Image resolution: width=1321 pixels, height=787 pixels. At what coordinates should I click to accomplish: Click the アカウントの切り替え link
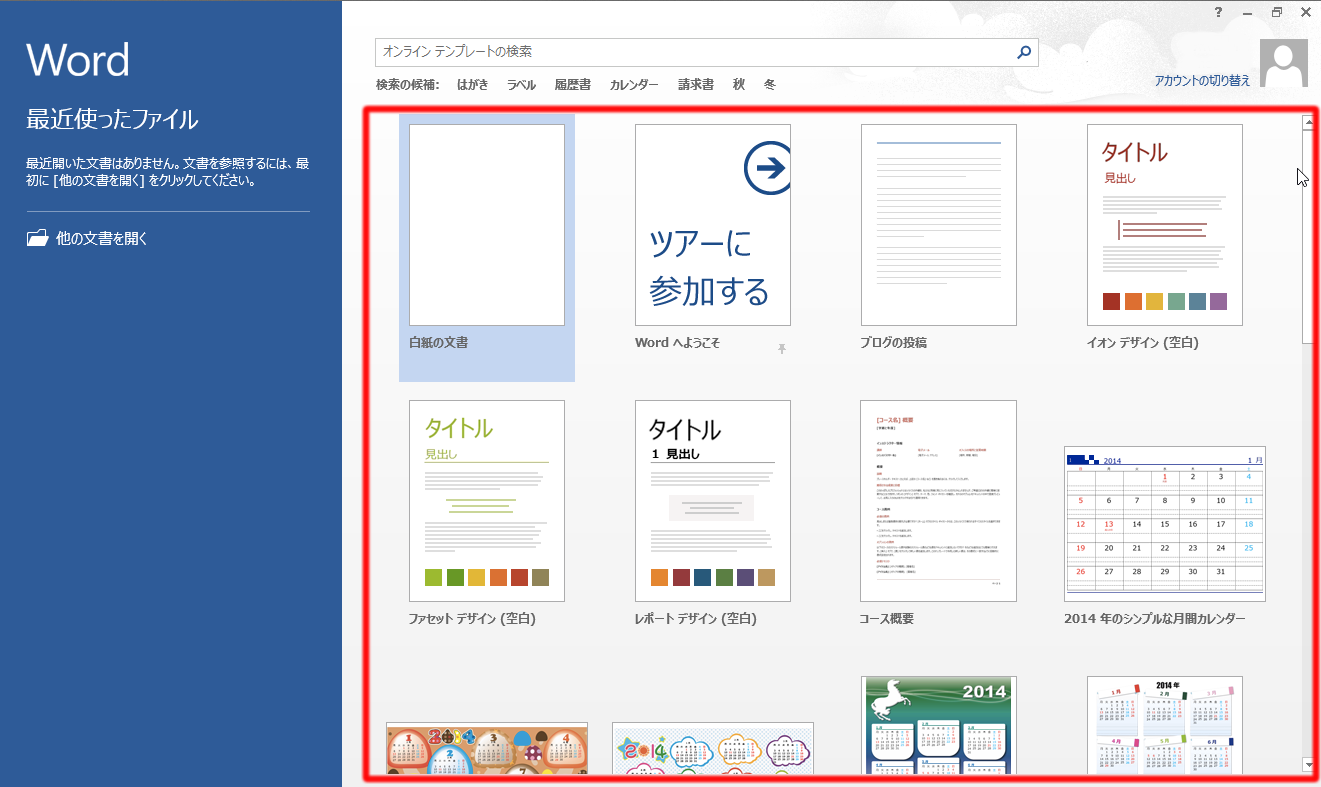point(1202,81)
